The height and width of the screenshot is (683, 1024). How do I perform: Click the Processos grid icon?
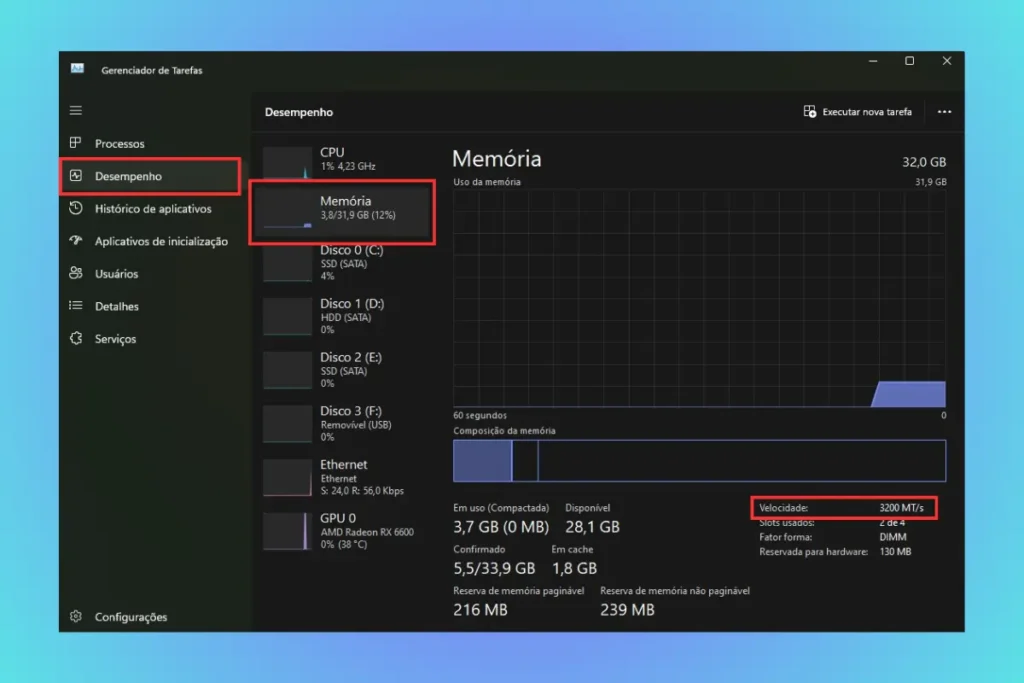tap(76, 142)
